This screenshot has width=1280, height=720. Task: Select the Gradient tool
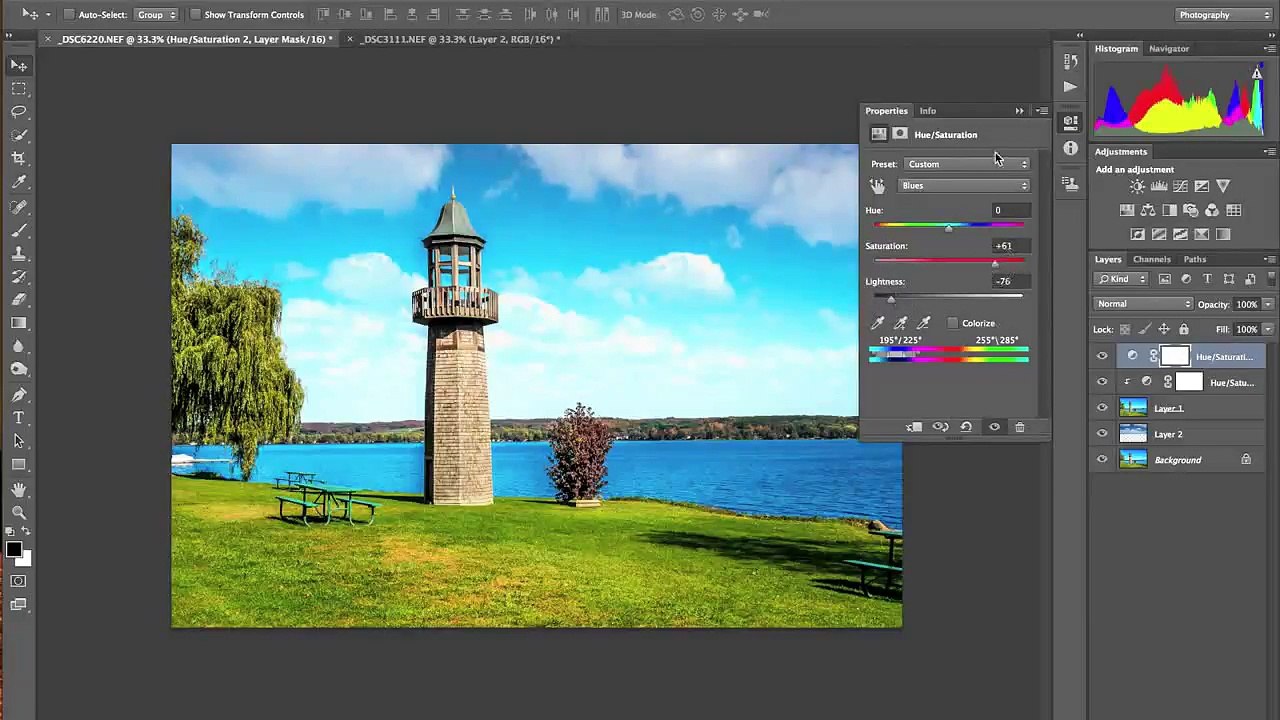coord(19,323)
